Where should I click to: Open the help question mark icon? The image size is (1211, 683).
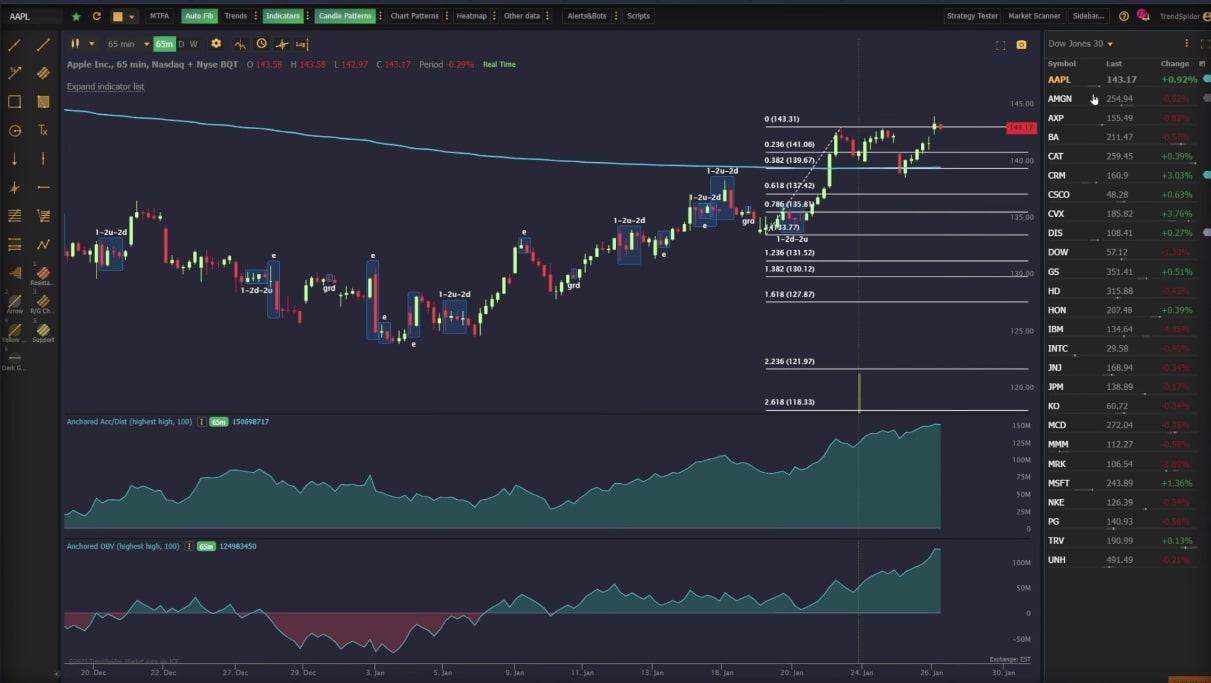point(1124,16)
